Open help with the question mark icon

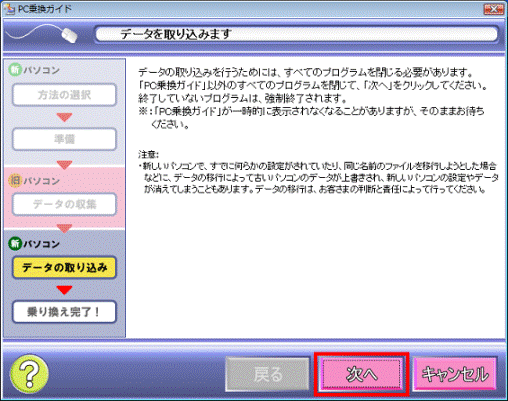29,374
